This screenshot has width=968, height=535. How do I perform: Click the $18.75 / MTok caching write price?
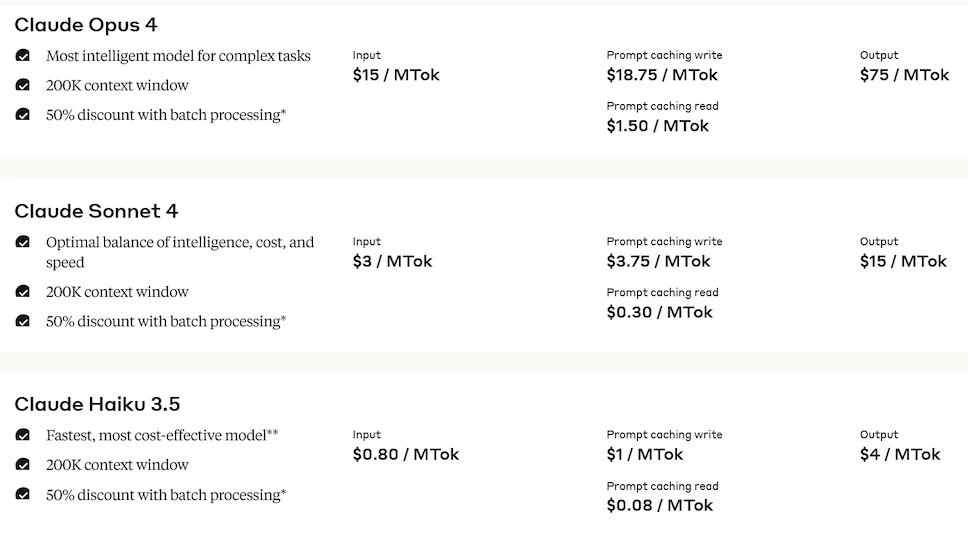point(662,75)
